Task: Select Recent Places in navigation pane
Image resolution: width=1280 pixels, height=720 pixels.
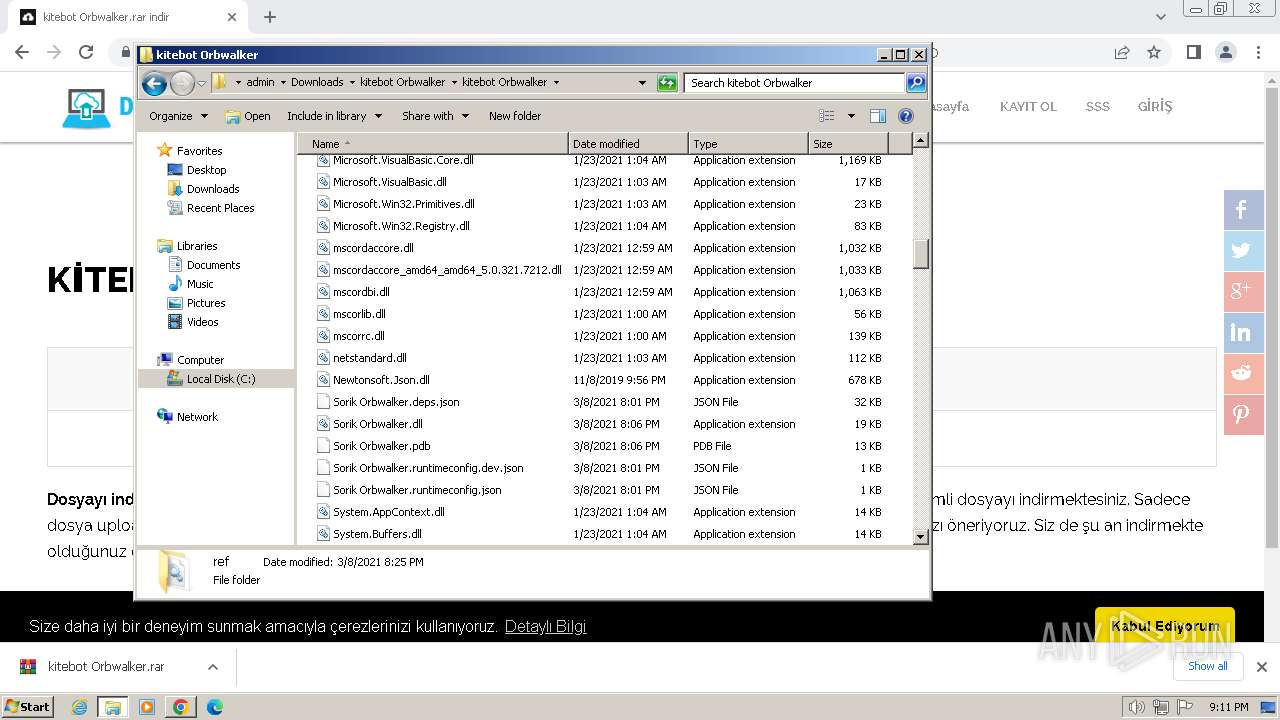Action: coord(220,208)
